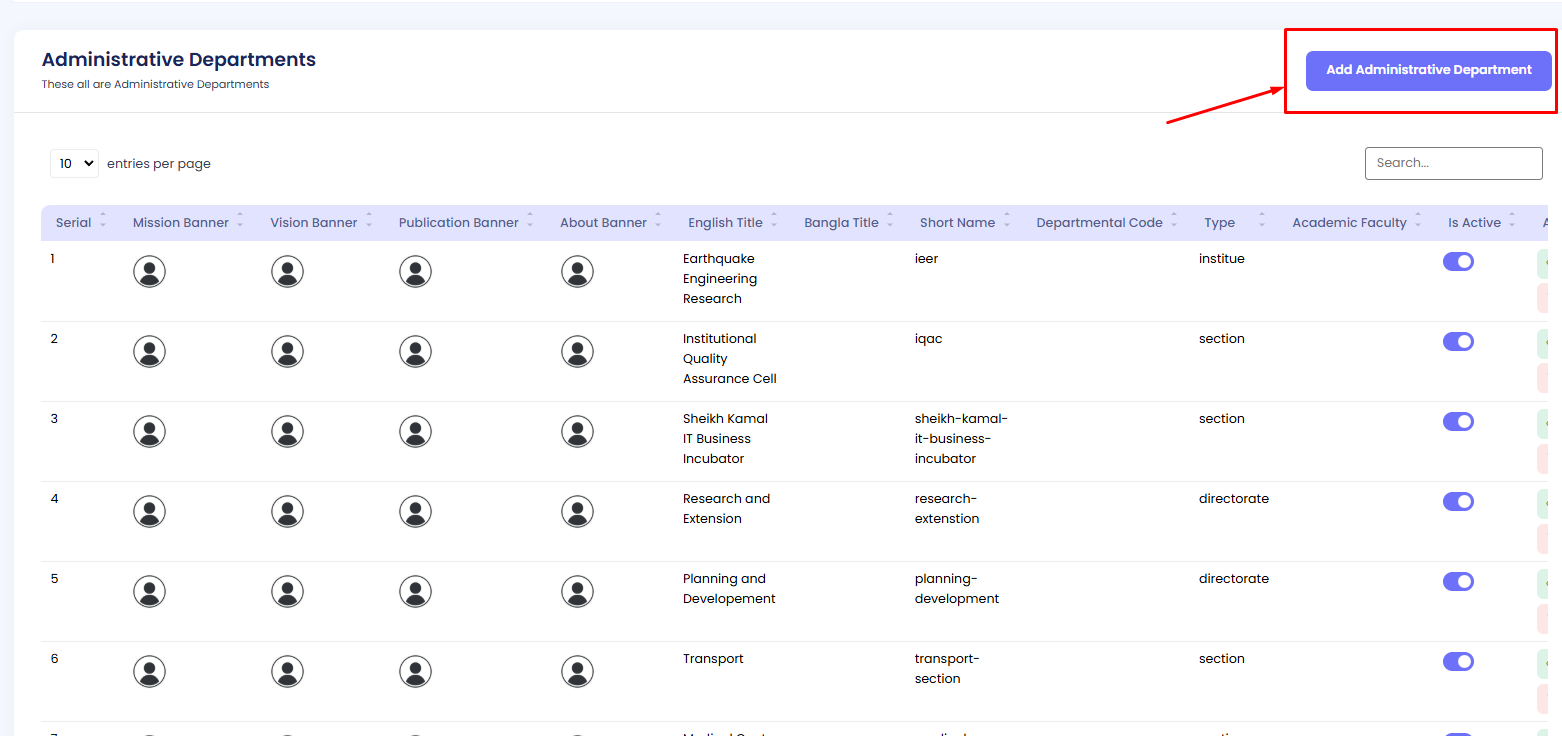Disable Is Active switch for Transport row
This screenshot has height=736, width=1562.
click(1458, 662)
